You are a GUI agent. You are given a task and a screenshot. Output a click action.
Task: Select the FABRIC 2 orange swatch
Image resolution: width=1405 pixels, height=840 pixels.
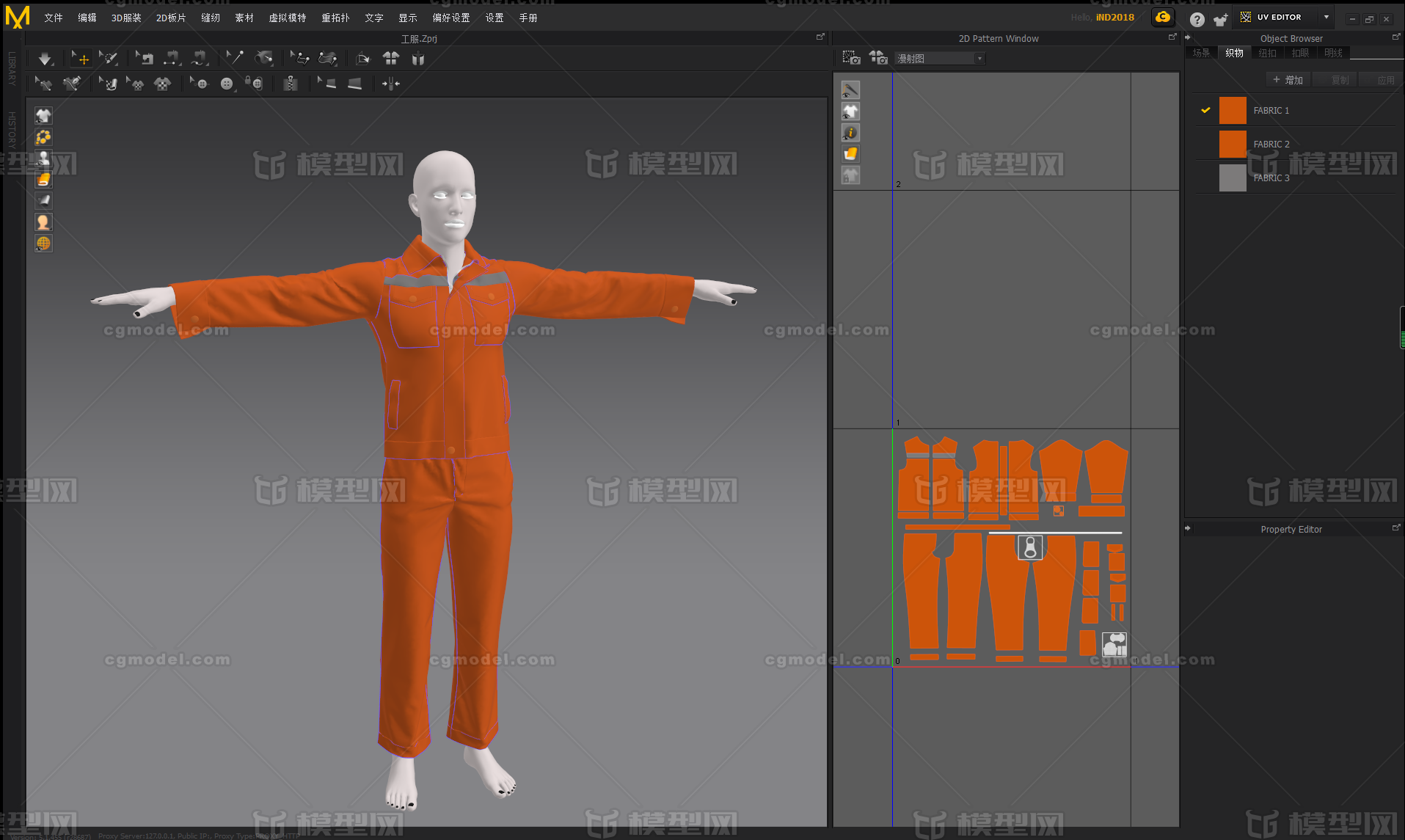tap(1233, 144)
